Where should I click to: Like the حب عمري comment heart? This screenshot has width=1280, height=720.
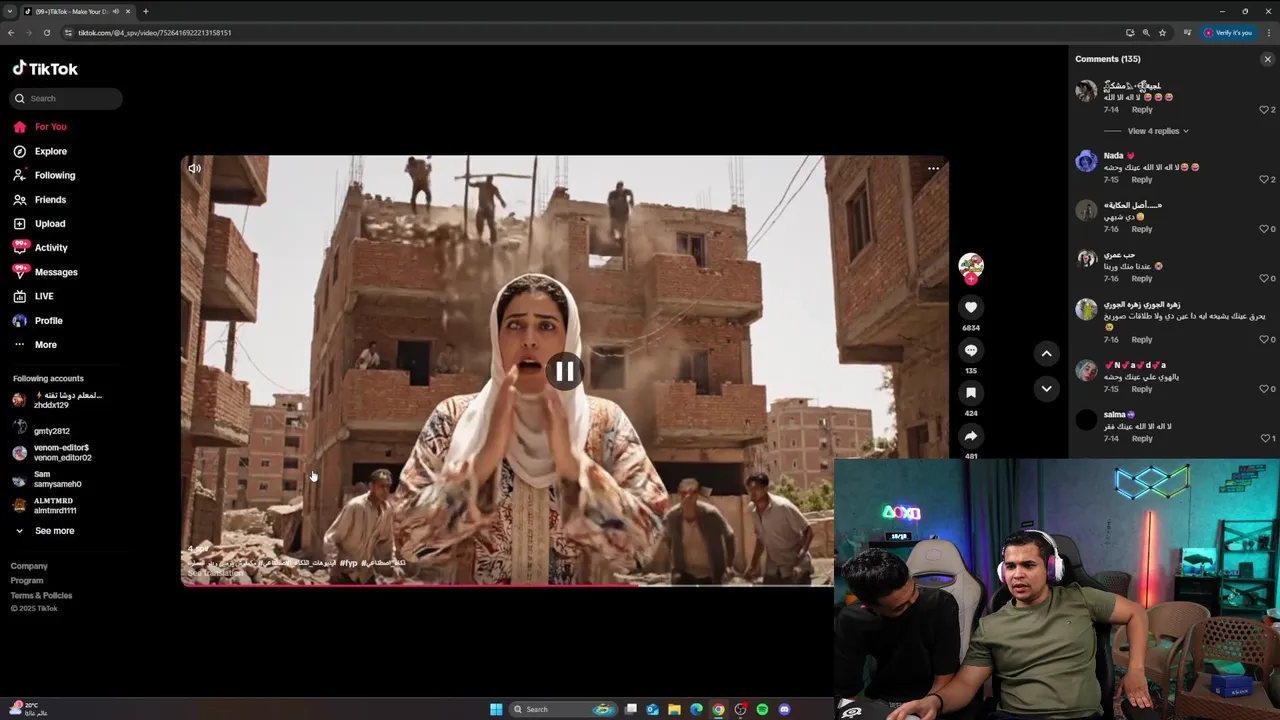pos(1264,279)
